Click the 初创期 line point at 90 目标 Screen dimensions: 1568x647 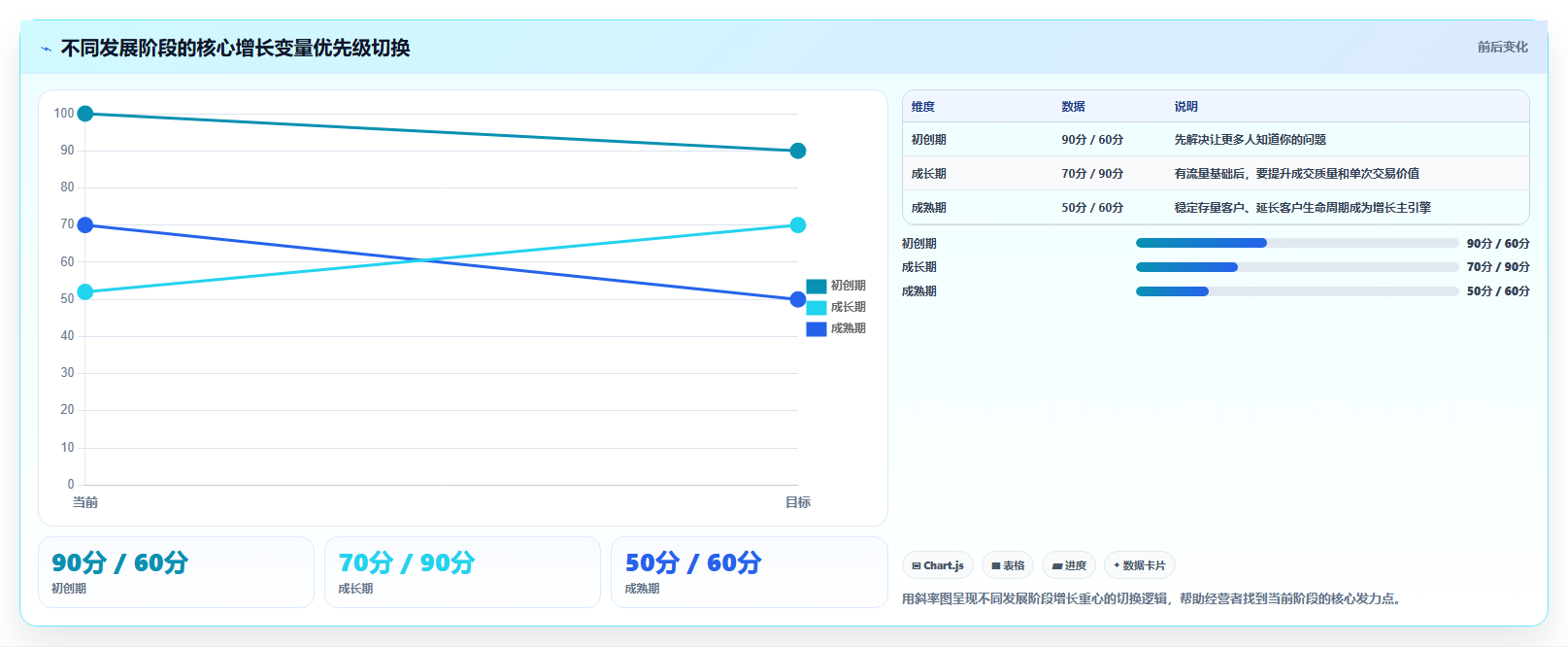(798, 151)
